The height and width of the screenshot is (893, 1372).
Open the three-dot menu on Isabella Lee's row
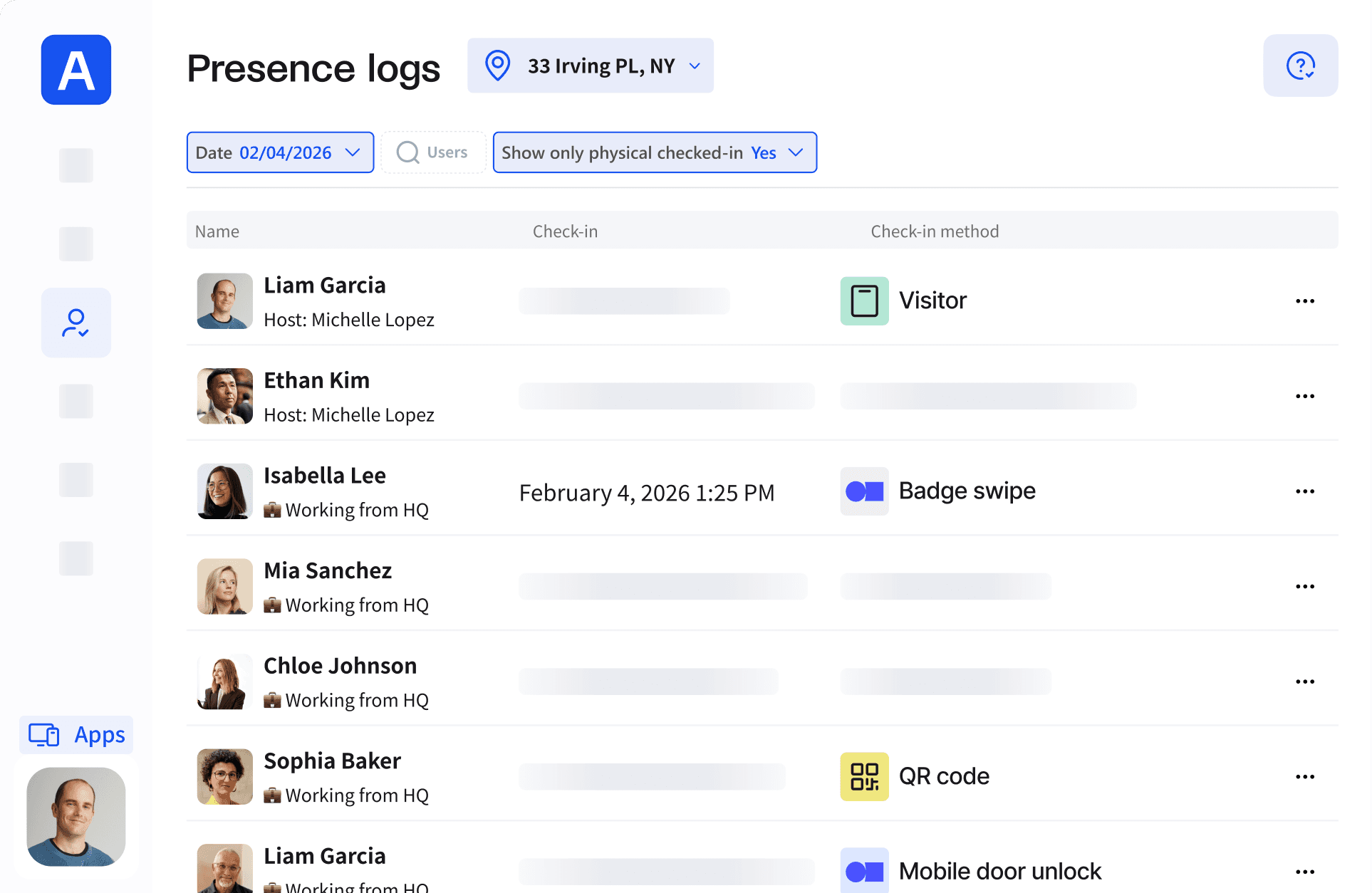click(x=1305, y=491)
